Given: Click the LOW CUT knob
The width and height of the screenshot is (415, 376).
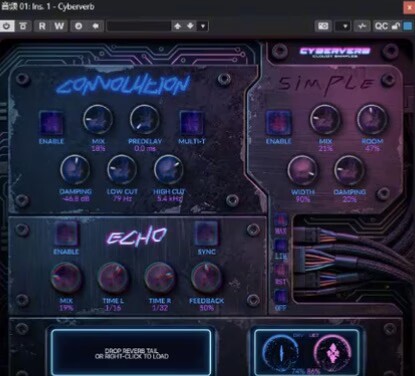Looking at the screenshot, I should tap(122, 169).
